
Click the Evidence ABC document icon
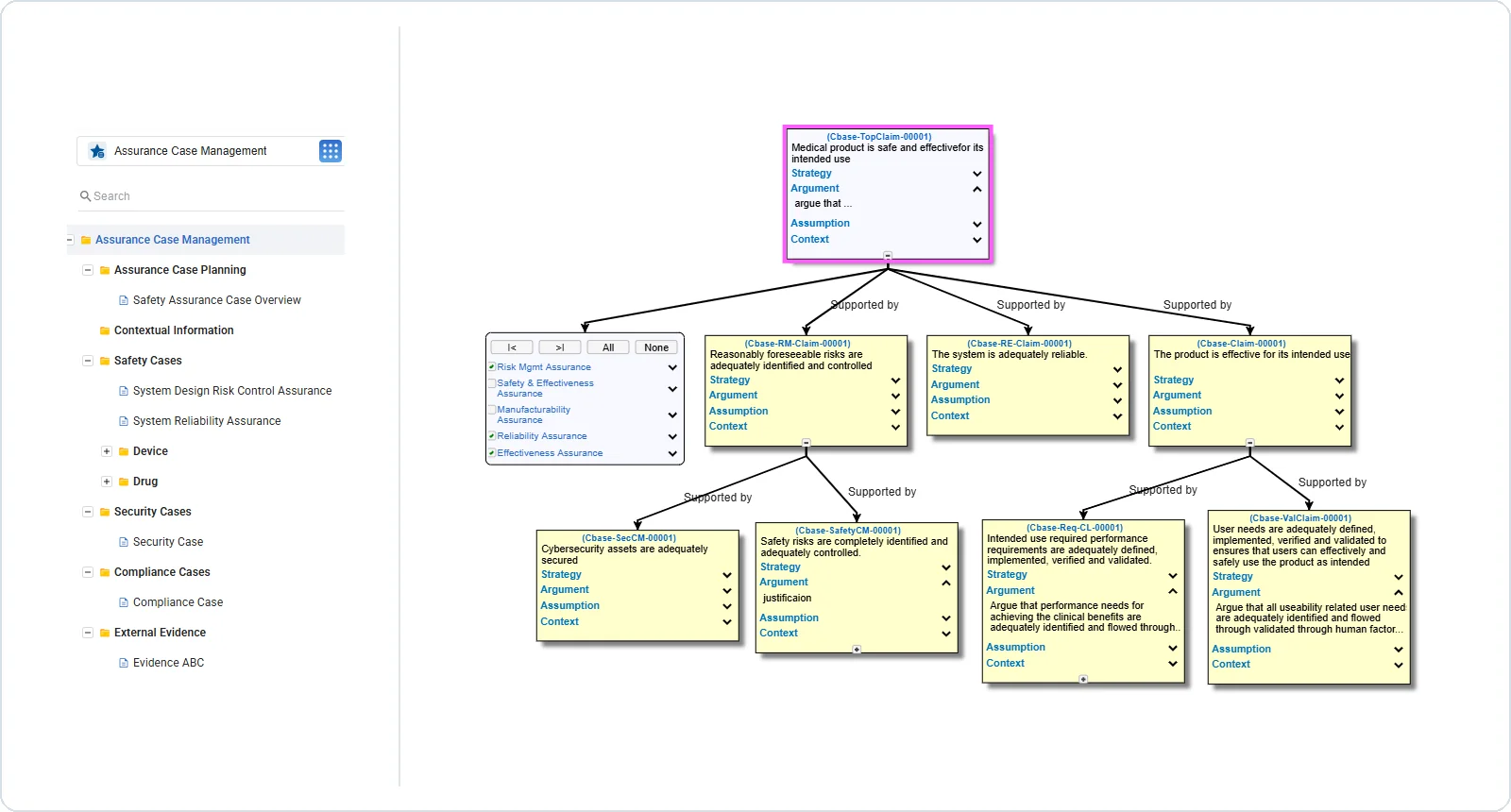[124, 663]
